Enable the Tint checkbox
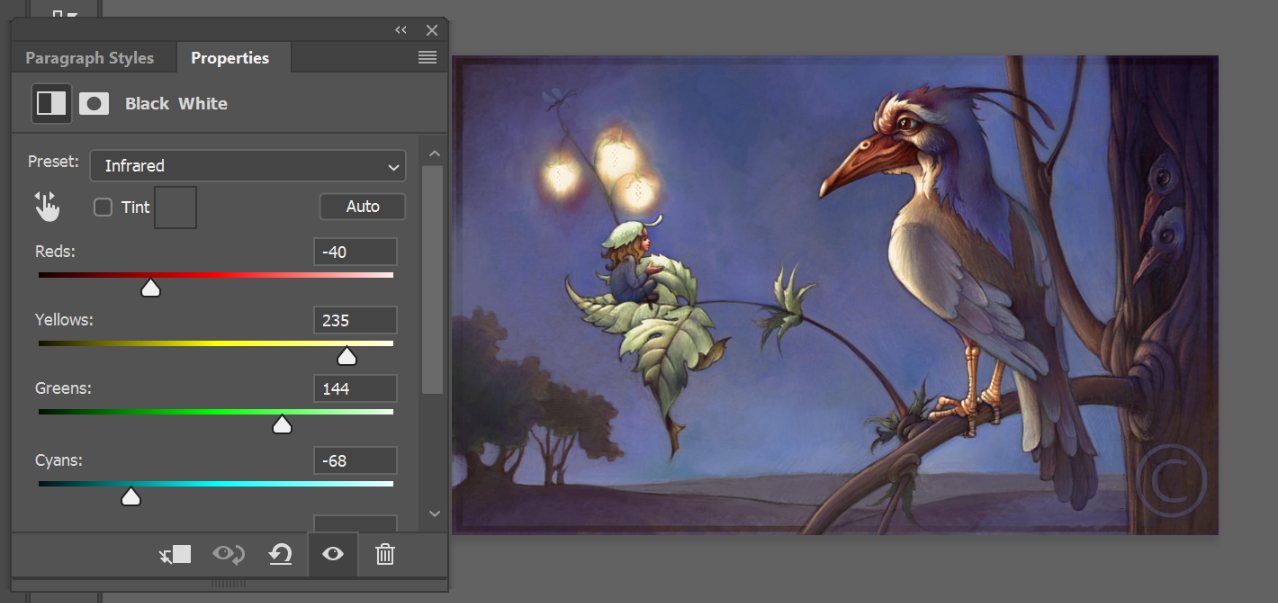This screenshot has width=1278, height=603. pos(103,207)
